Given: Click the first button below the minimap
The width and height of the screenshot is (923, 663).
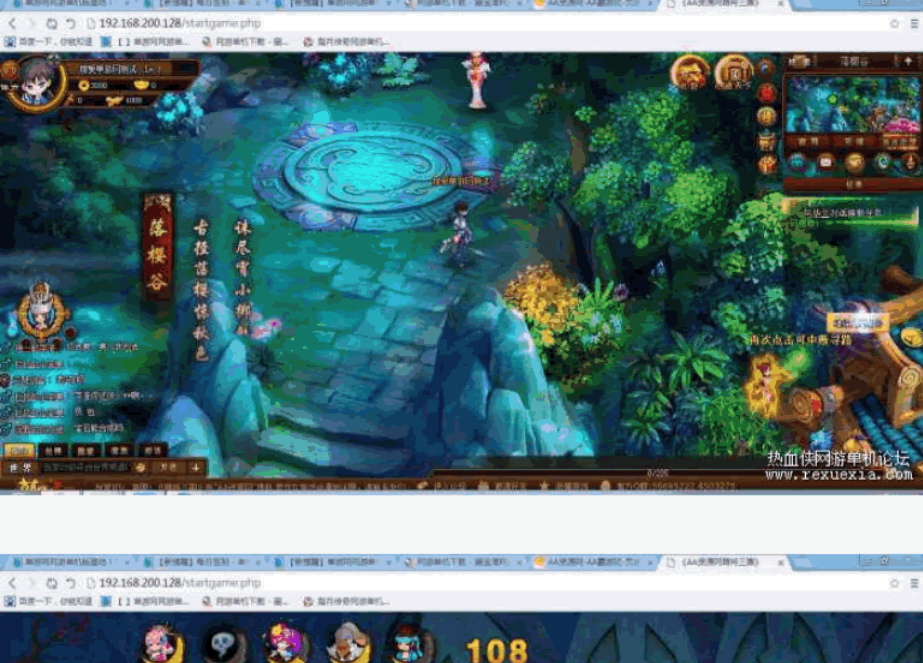Looking at the screenshot, I should point(808,141).
